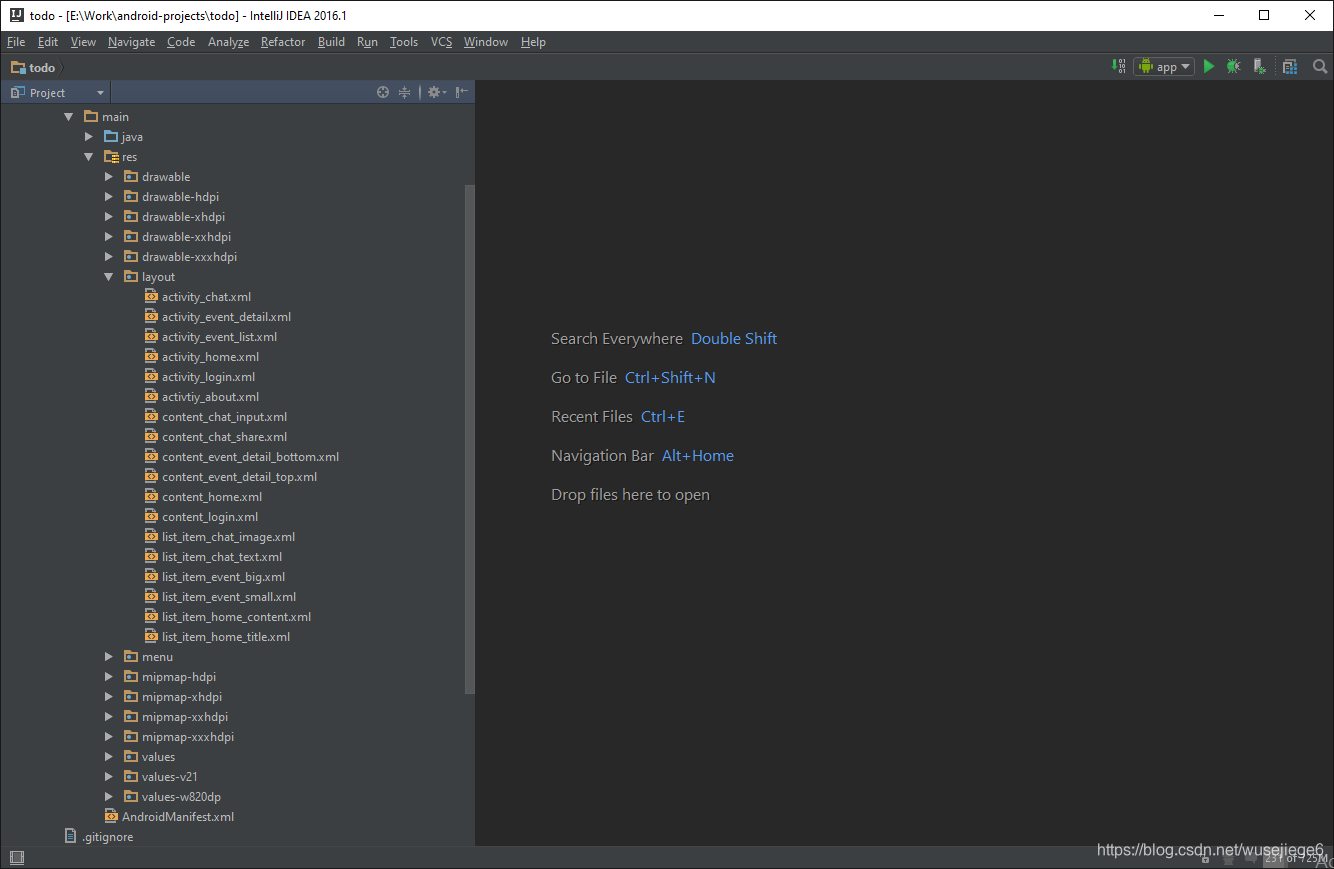The width and height of the screenshot is (1334, 869).
Task: Open the Navigate menu
Action: pyautogui.click(x=131, y=42)
